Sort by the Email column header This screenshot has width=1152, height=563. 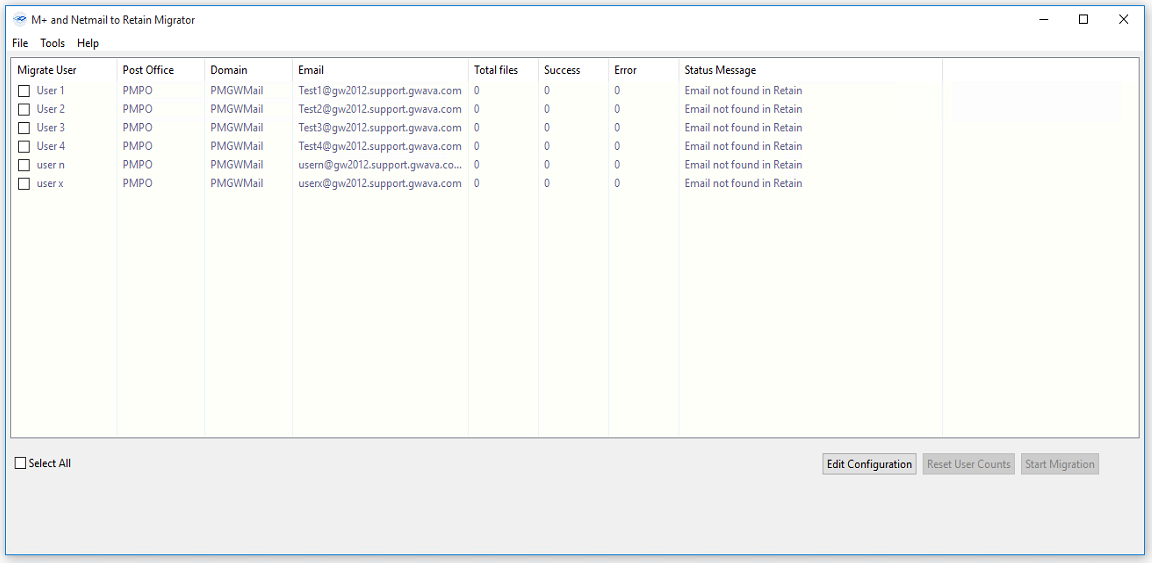click(x=381, y=70)
